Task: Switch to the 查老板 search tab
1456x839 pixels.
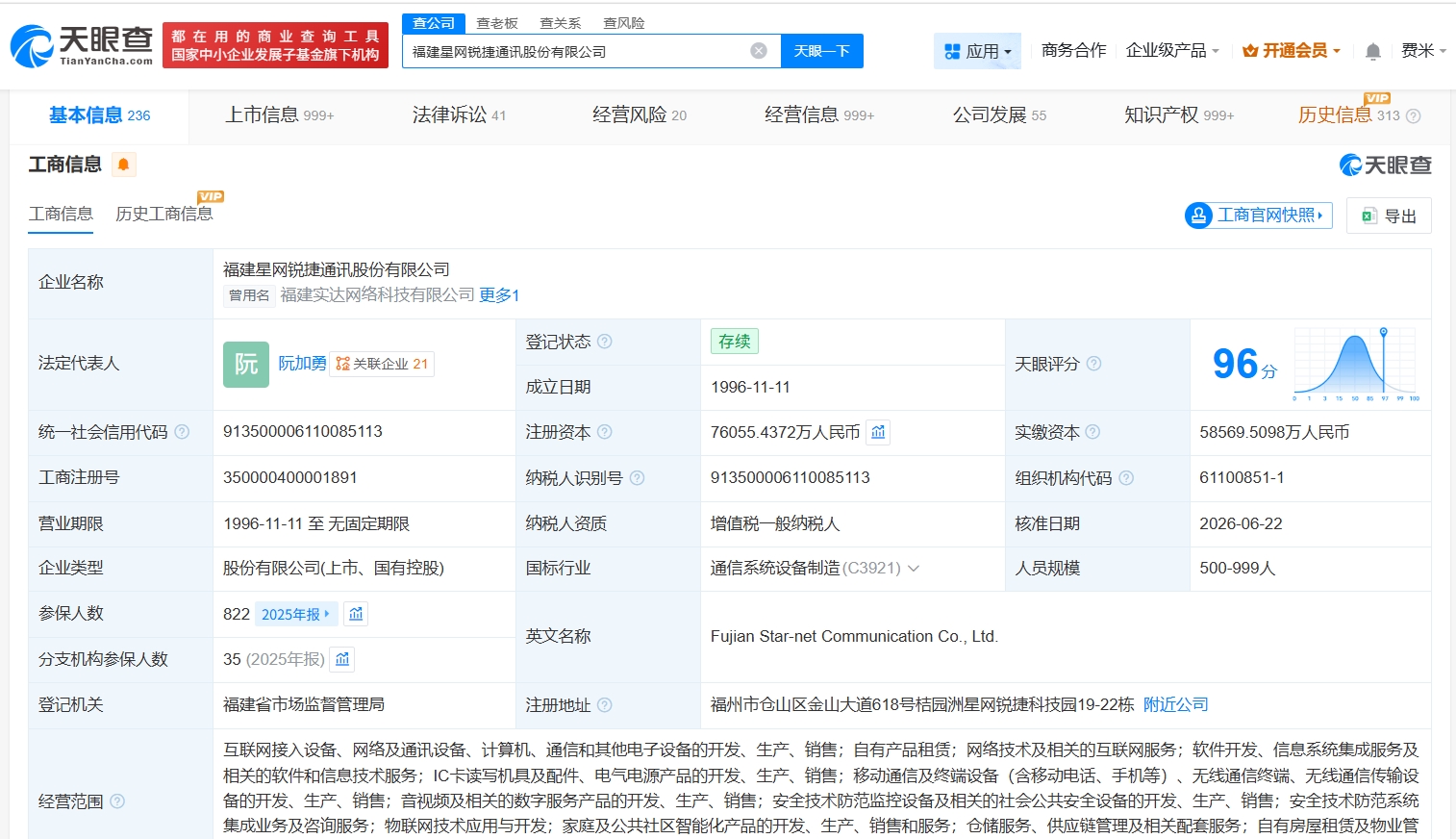Action: 497,23
